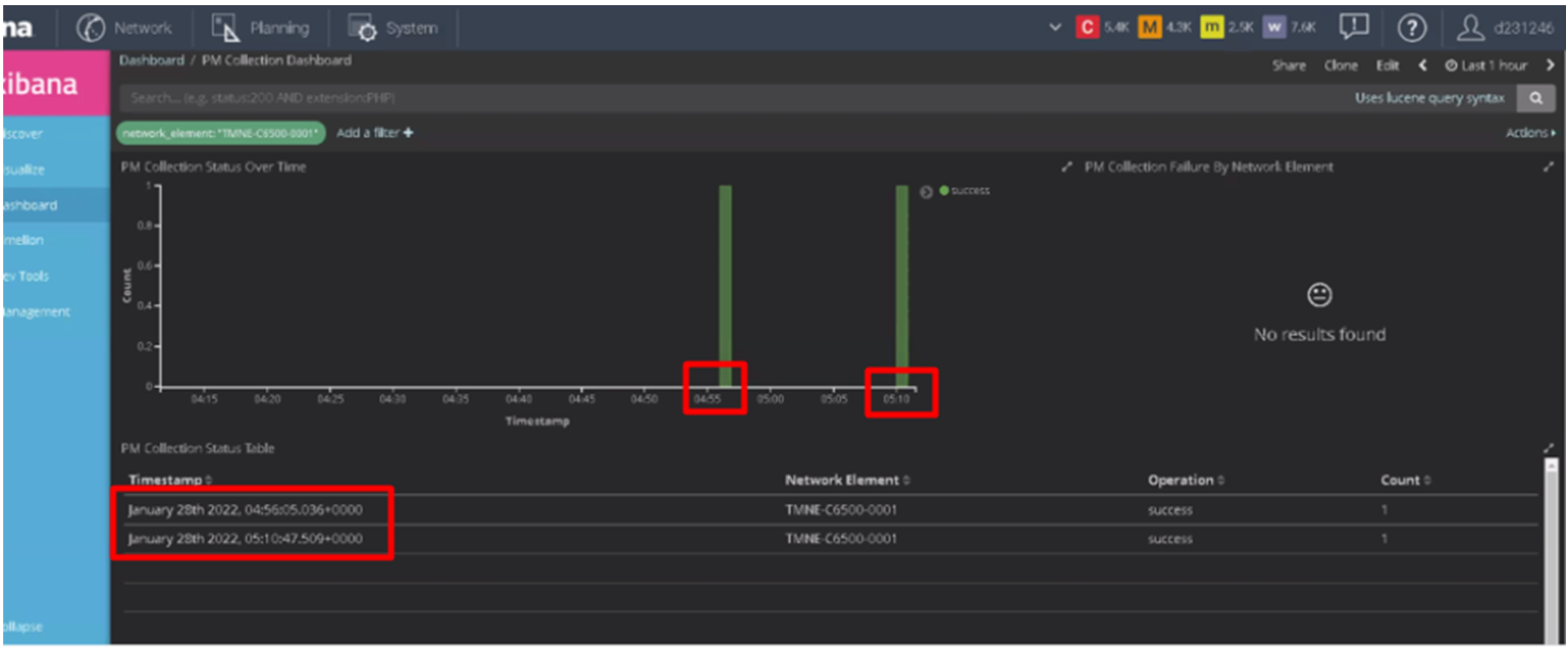Click the Share link
The height and width of the screenshot is (650, 1568).
pyautogui.click(x=1288, y=66)
